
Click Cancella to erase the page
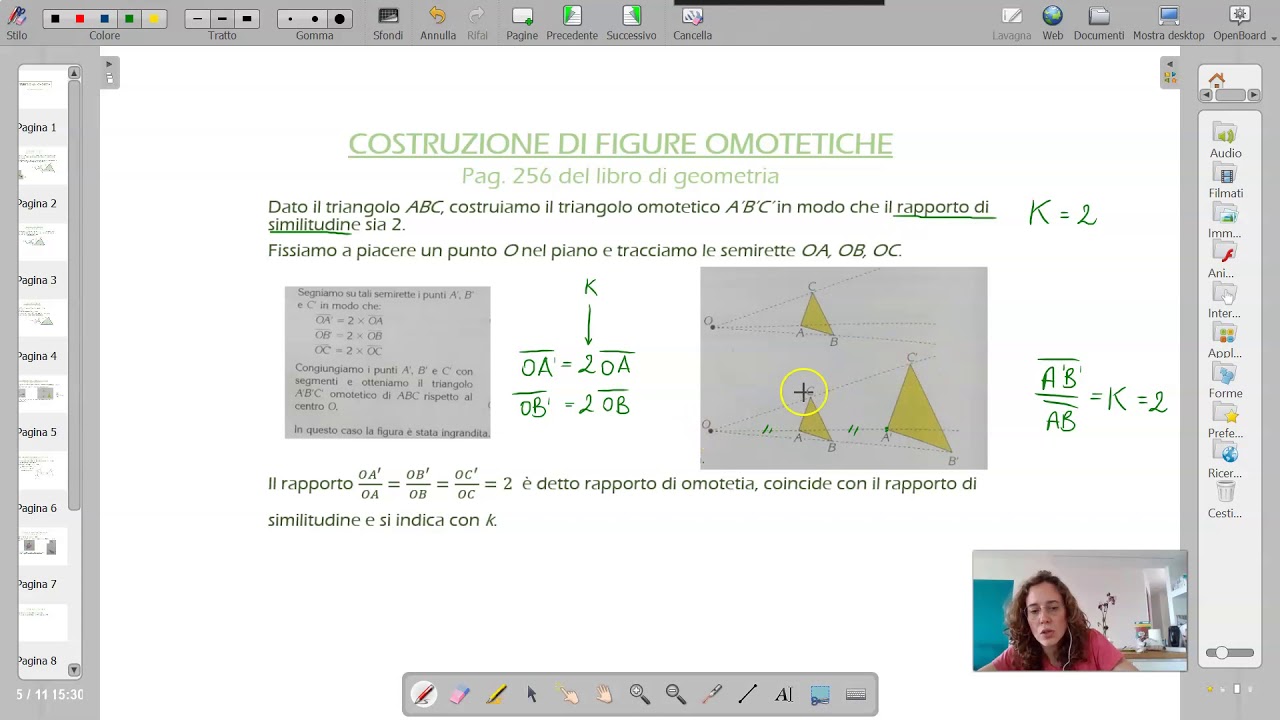(692, 23)
